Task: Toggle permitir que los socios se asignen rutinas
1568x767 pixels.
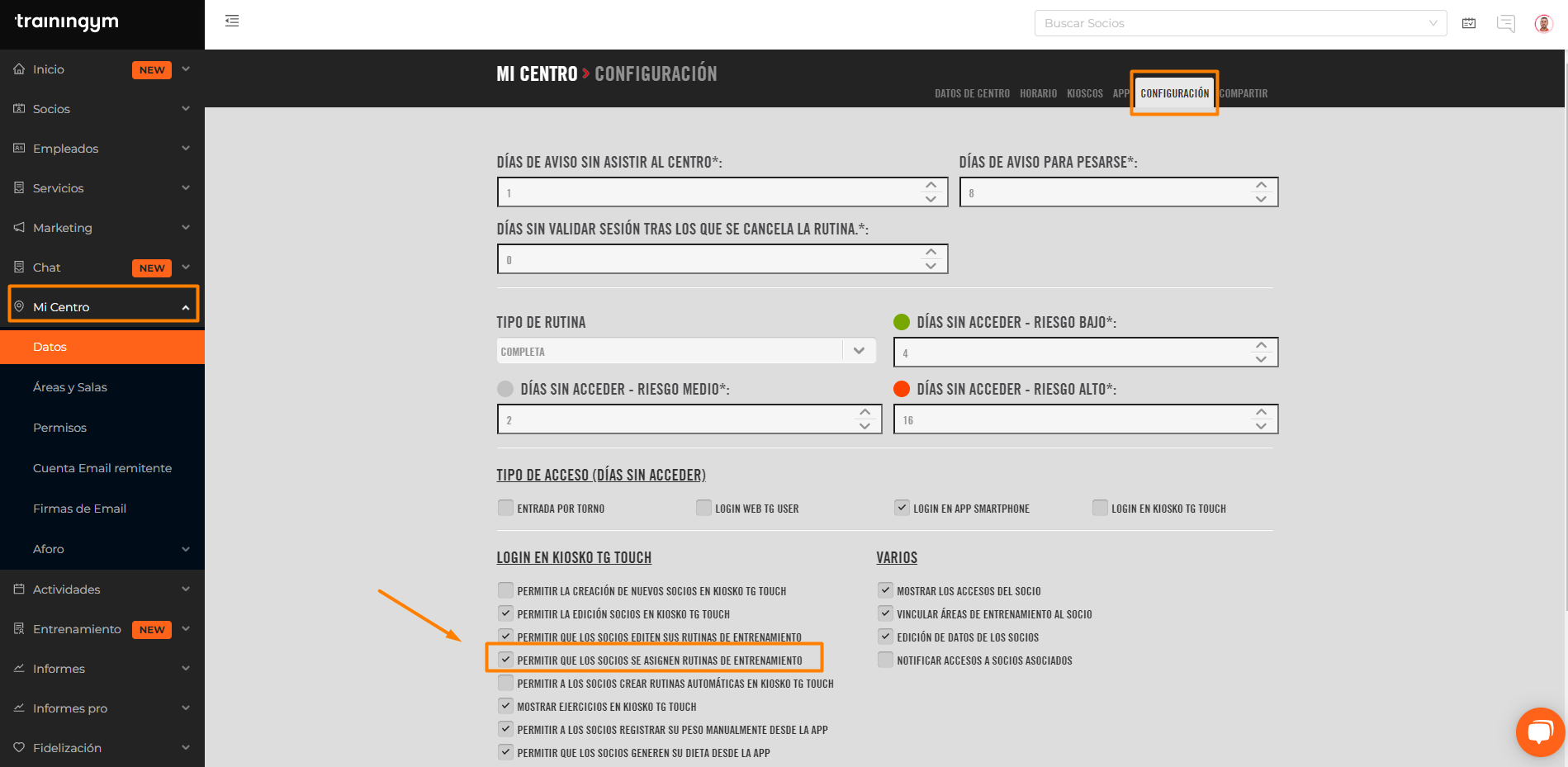Action: [505, 660]
